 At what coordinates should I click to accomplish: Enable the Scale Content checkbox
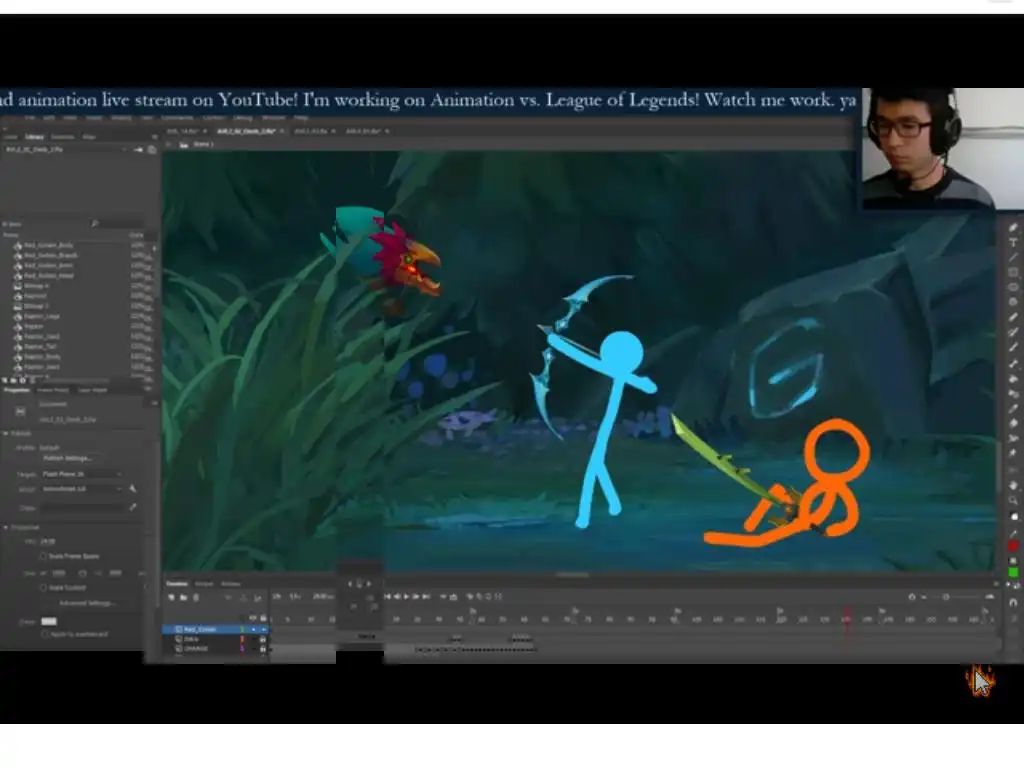43,588
